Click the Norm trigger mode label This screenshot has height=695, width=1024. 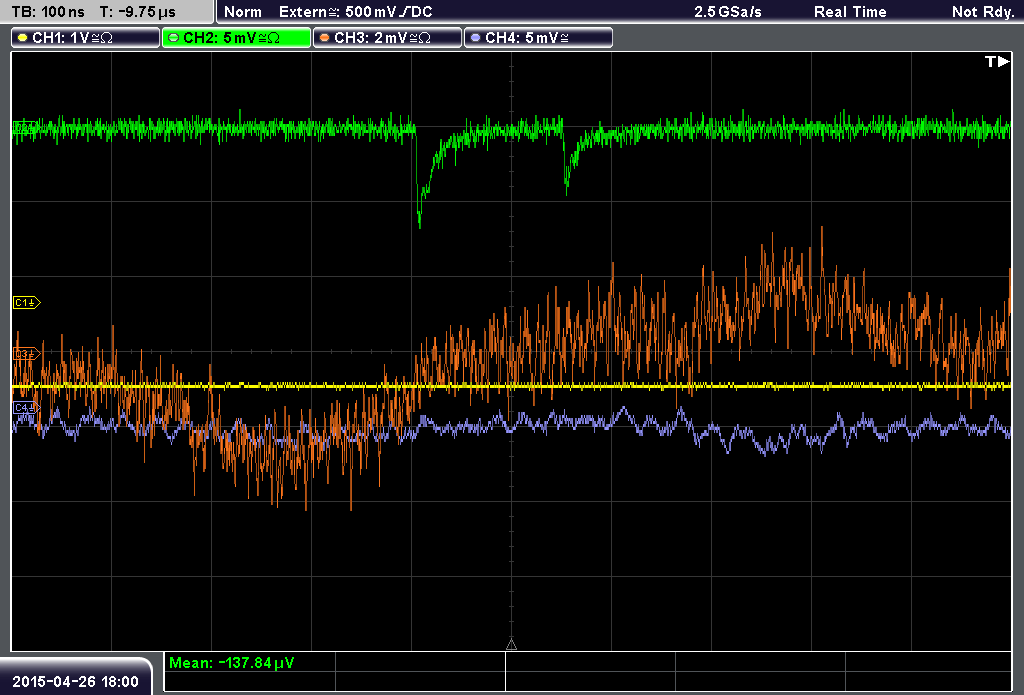coord(243,12)
